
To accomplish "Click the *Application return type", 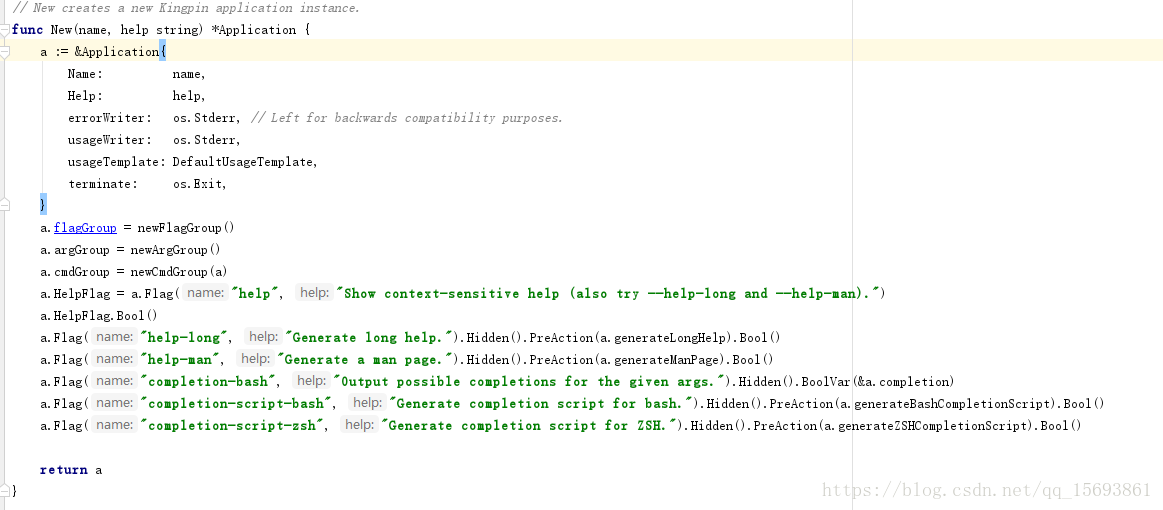I will [x=253, y=30].
